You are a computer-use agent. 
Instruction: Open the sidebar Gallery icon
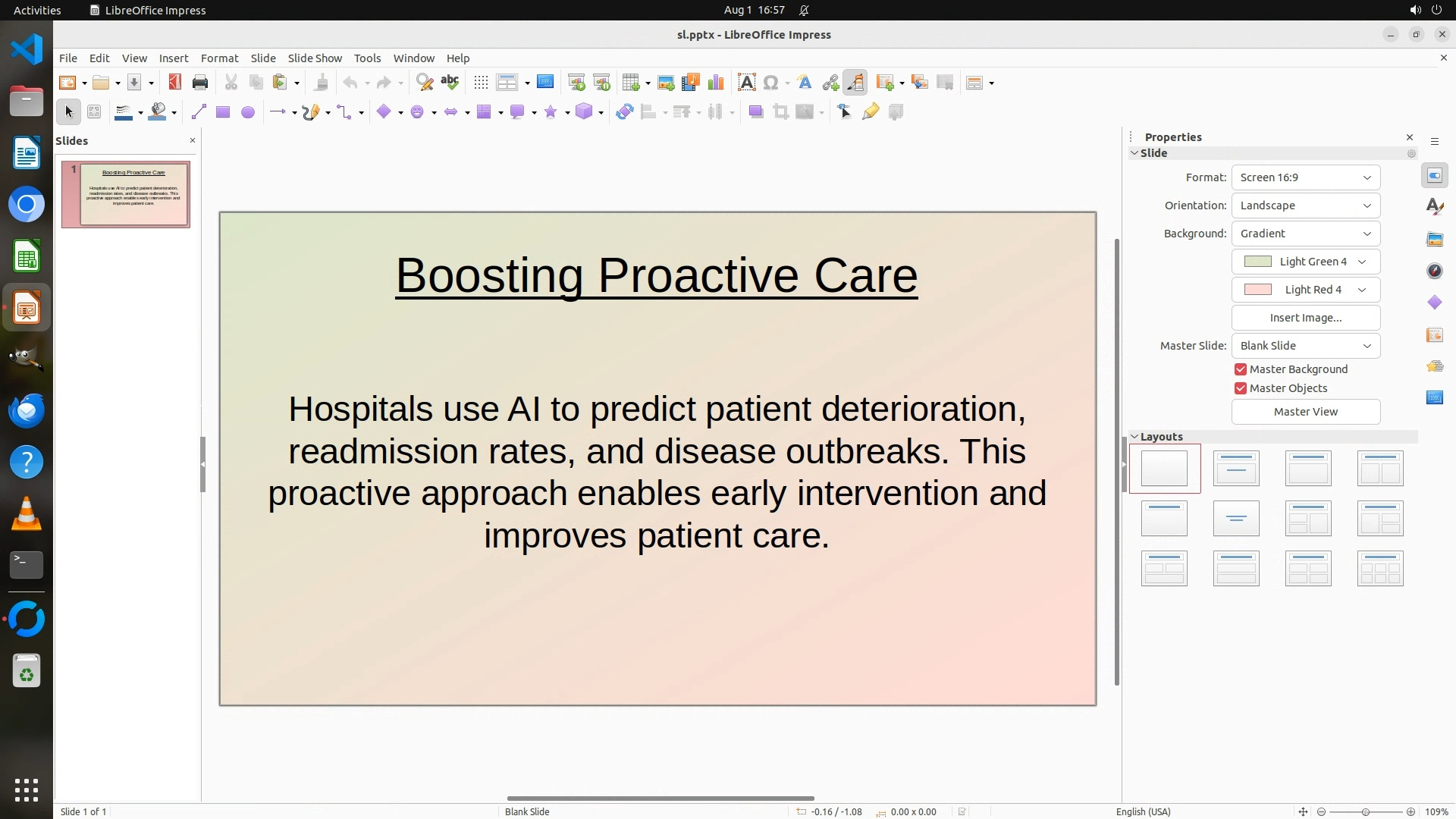1435,240
